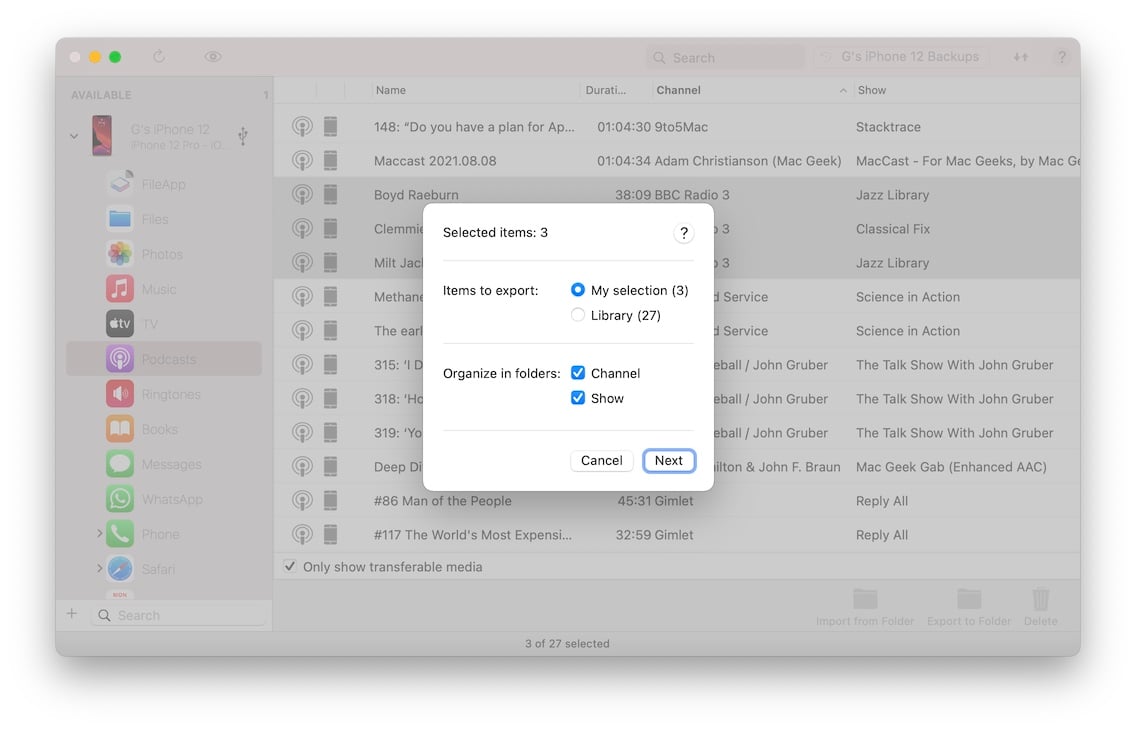This screenshot has width=1136, height=730.
Task: Click Adam Christianson (Mac Geek) channel cell
Action: pos(748,161)
